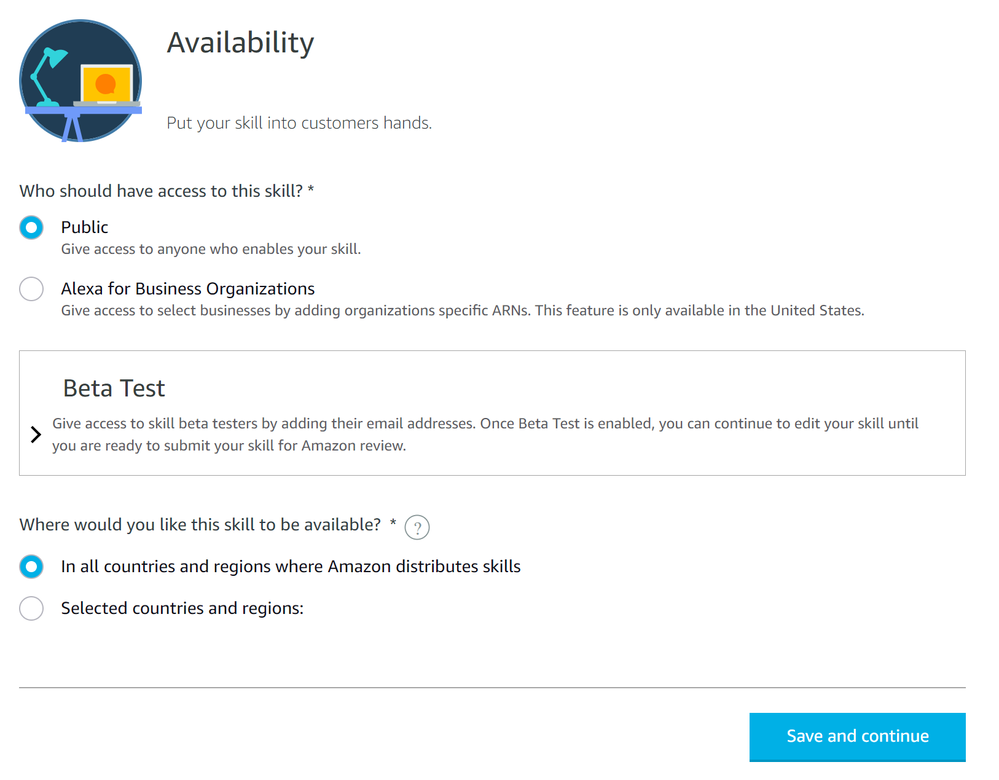The image size is (999, 780).
Task: Click the Availability desk lamp illustration
Action: pos(80,80)
